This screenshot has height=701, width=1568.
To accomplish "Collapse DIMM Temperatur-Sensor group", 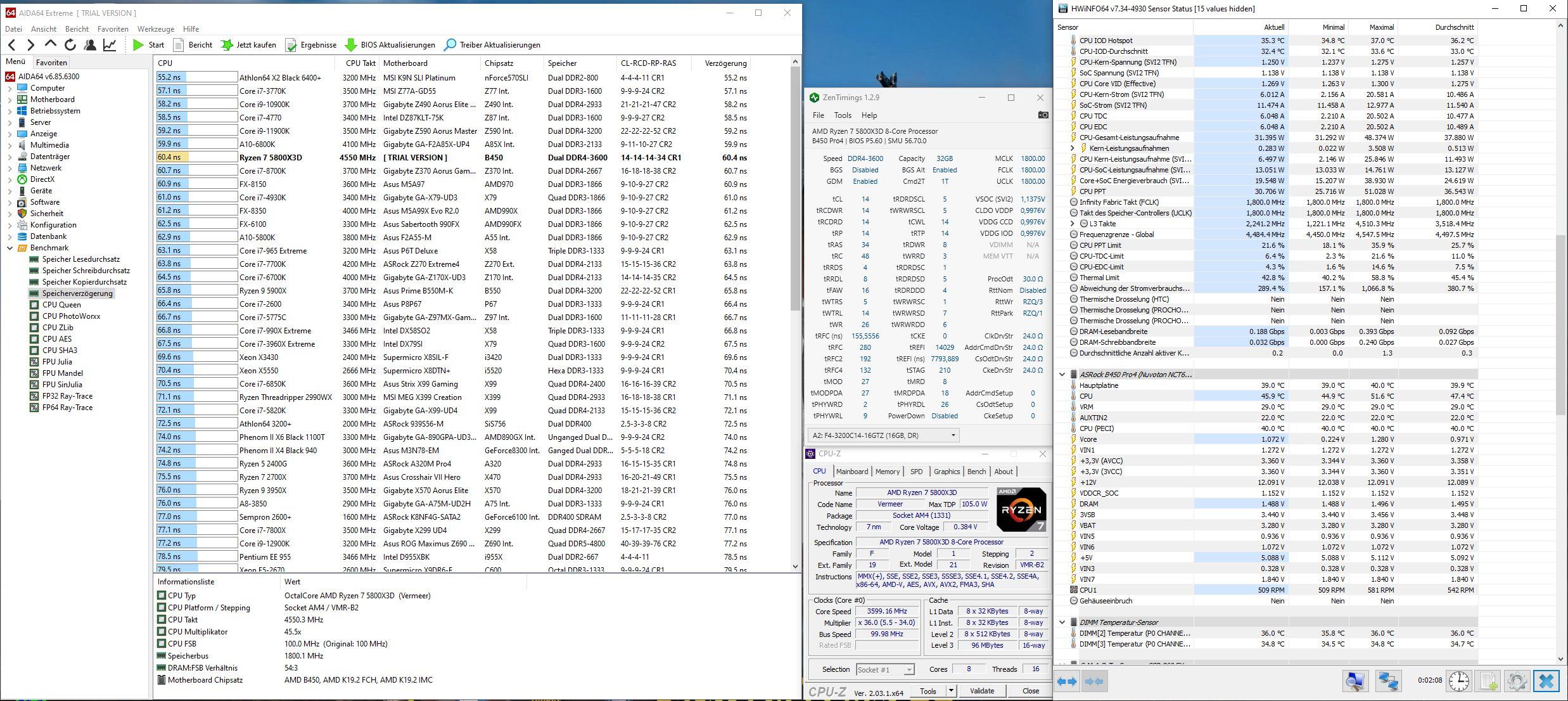I will (1062, 622).
